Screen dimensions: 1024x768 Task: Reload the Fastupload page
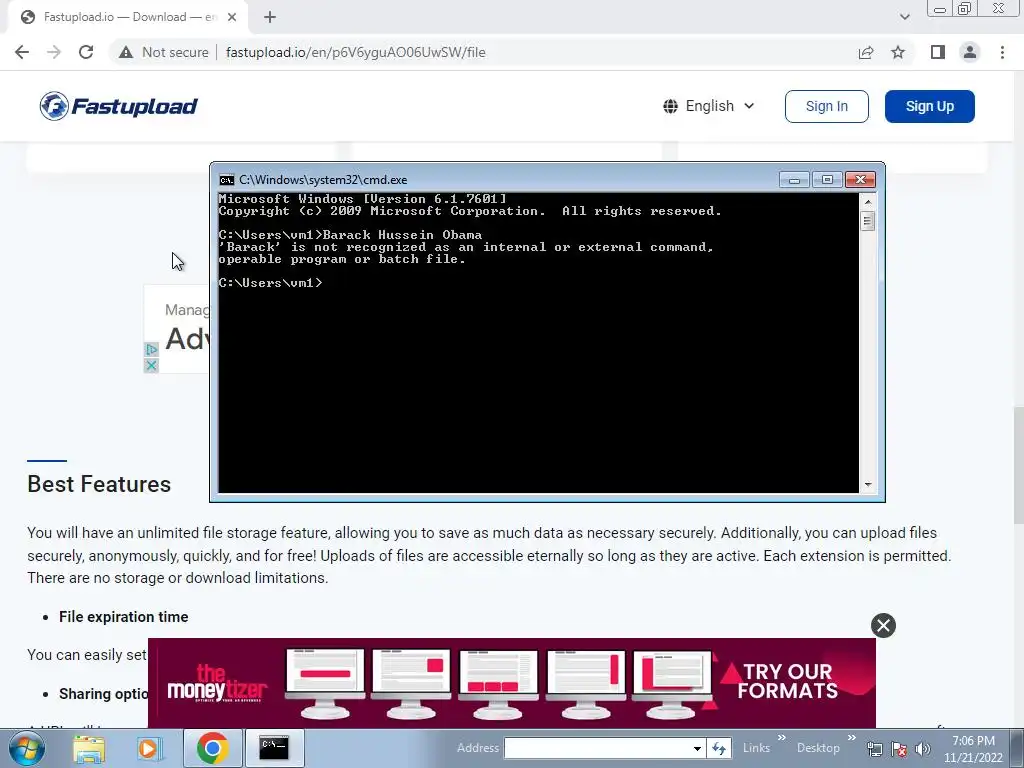coord(86,52)
